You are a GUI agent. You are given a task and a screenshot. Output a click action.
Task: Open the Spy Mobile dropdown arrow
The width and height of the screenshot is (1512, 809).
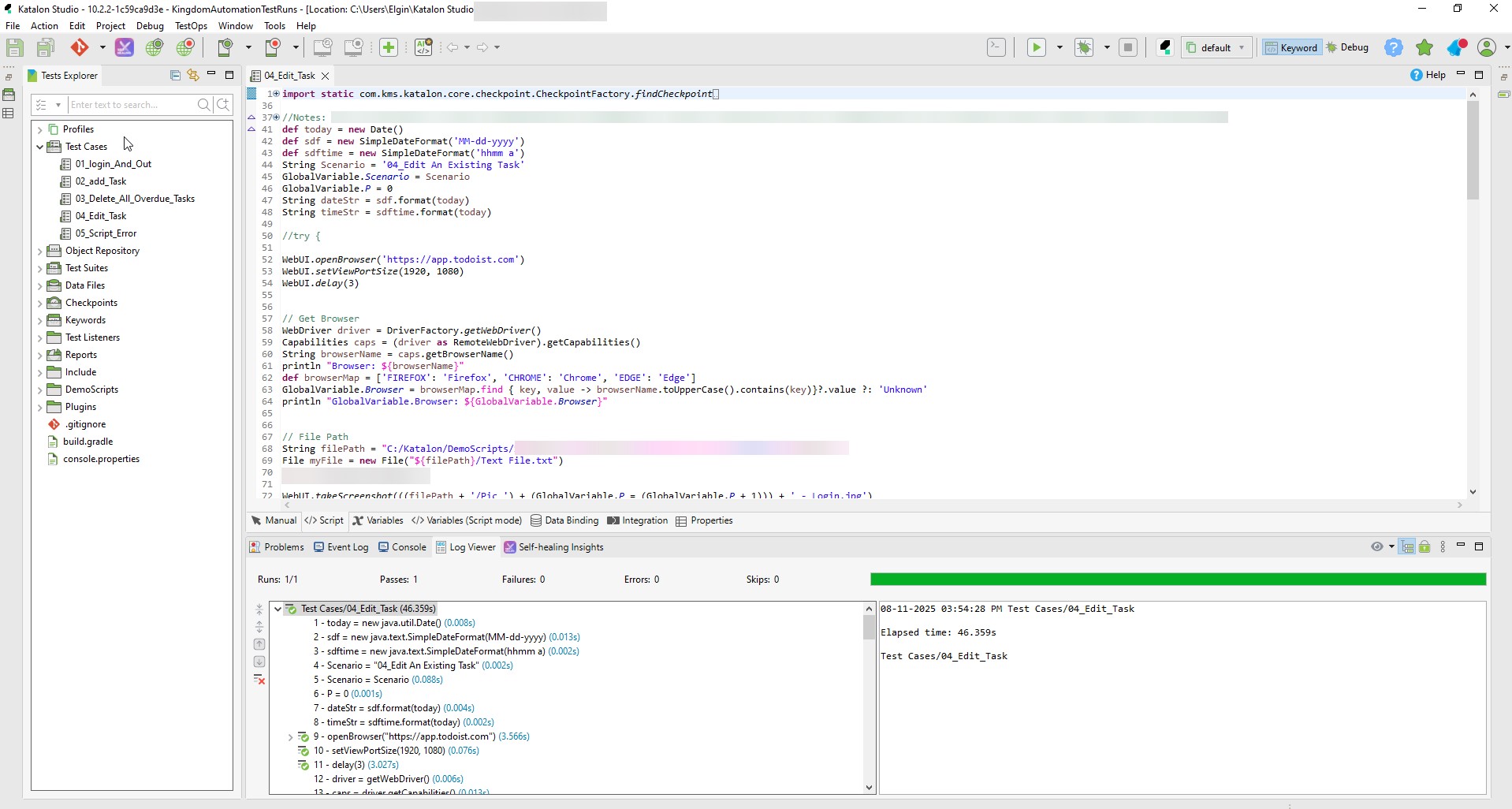[248, 47]
